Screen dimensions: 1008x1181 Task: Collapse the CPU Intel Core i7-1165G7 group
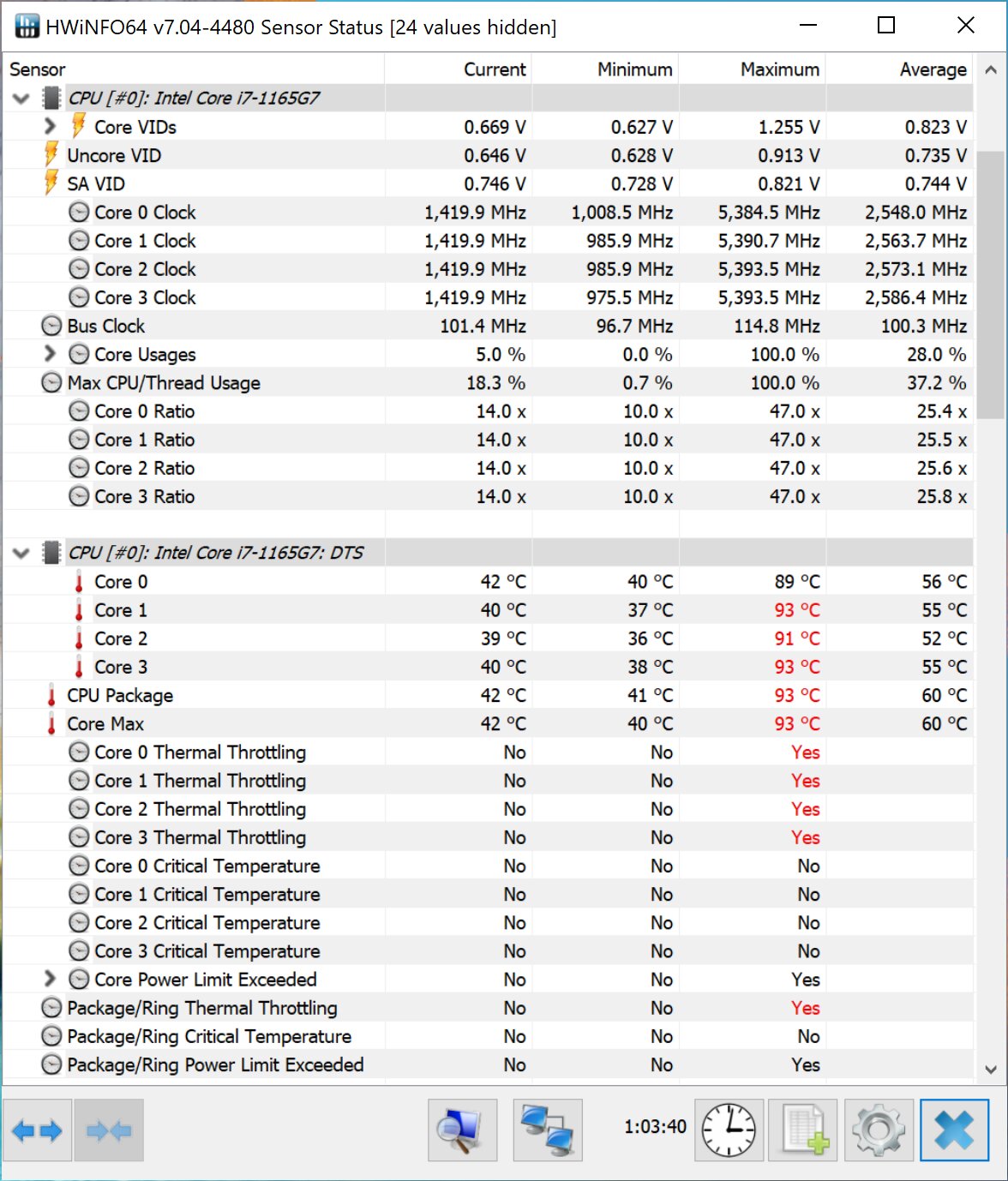coord(21,99)
